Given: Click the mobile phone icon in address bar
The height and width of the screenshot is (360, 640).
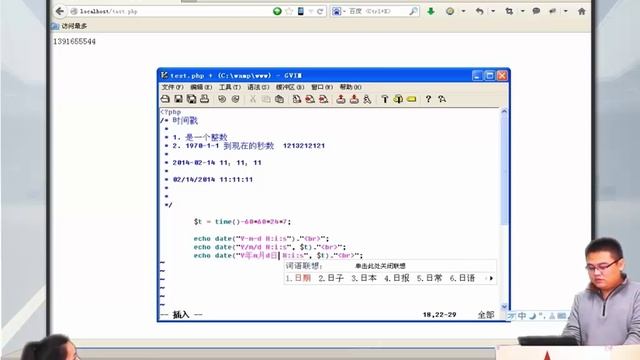Looking at the screenshot, I should point(301,11).
